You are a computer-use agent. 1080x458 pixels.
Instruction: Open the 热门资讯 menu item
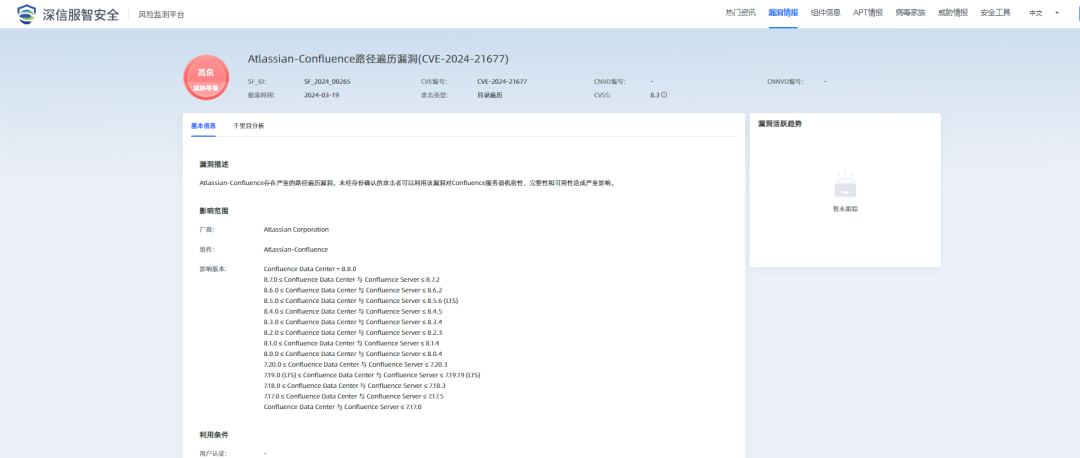[x=740, y=13]
